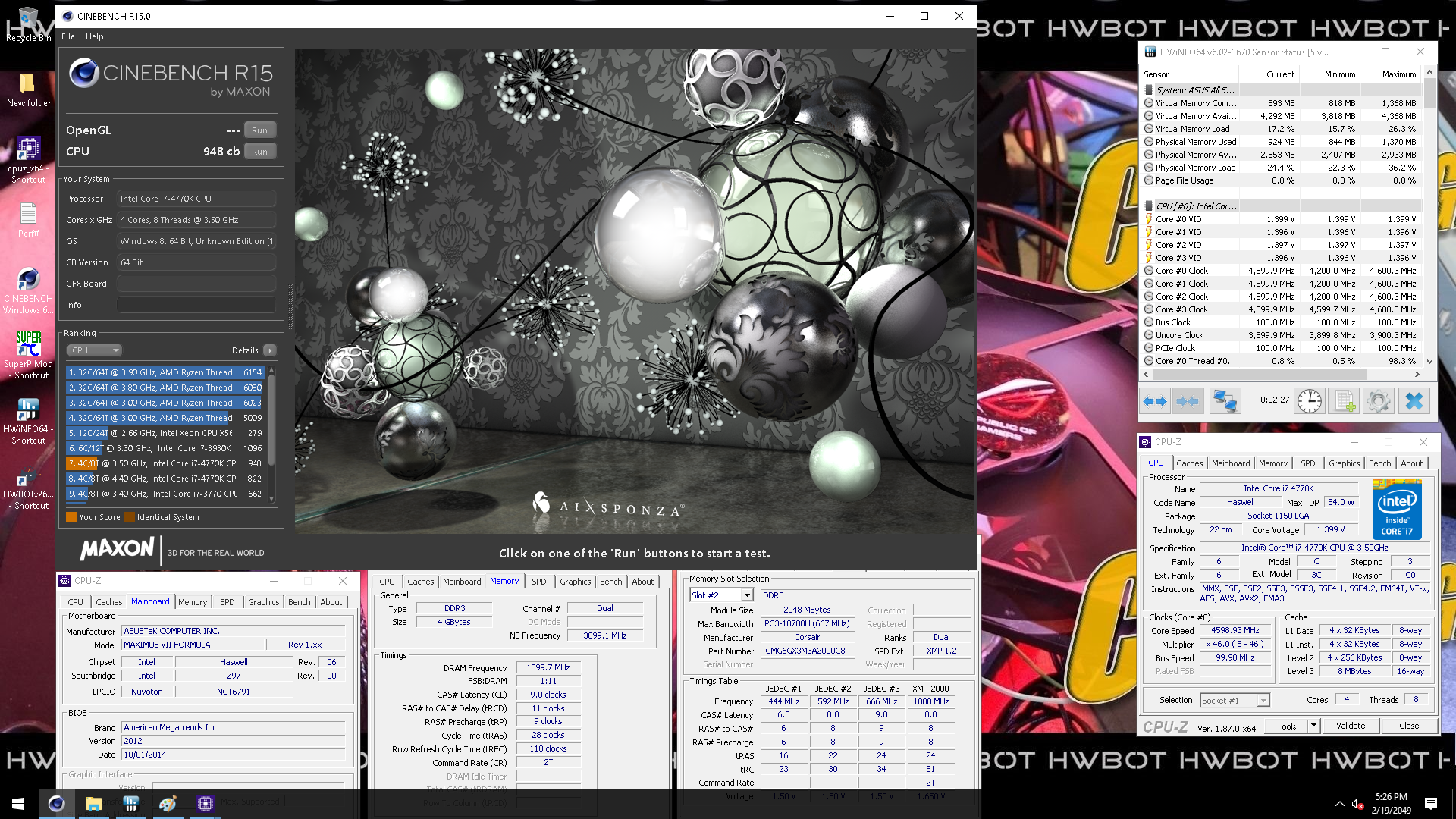Open the Slot #2 memory slot dropdown

coord(747,595)
